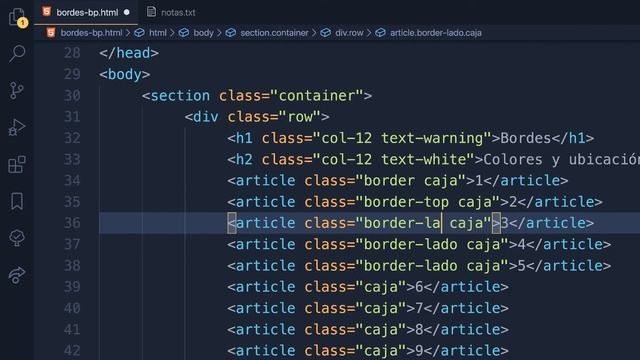640x360 pixels.
Task: Click the "border-top caja" class value
Action: (428, 202)
